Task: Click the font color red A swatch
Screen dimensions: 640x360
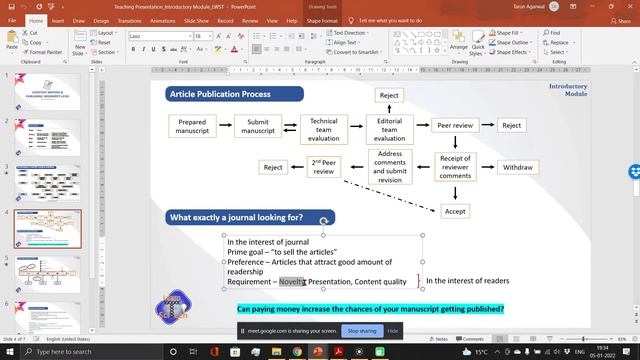Action: [234, 49]
